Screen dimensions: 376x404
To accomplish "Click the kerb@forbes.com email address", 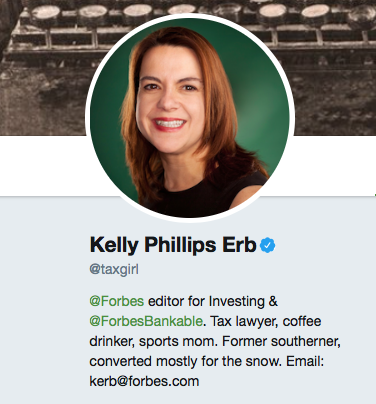I will (144, 381).
